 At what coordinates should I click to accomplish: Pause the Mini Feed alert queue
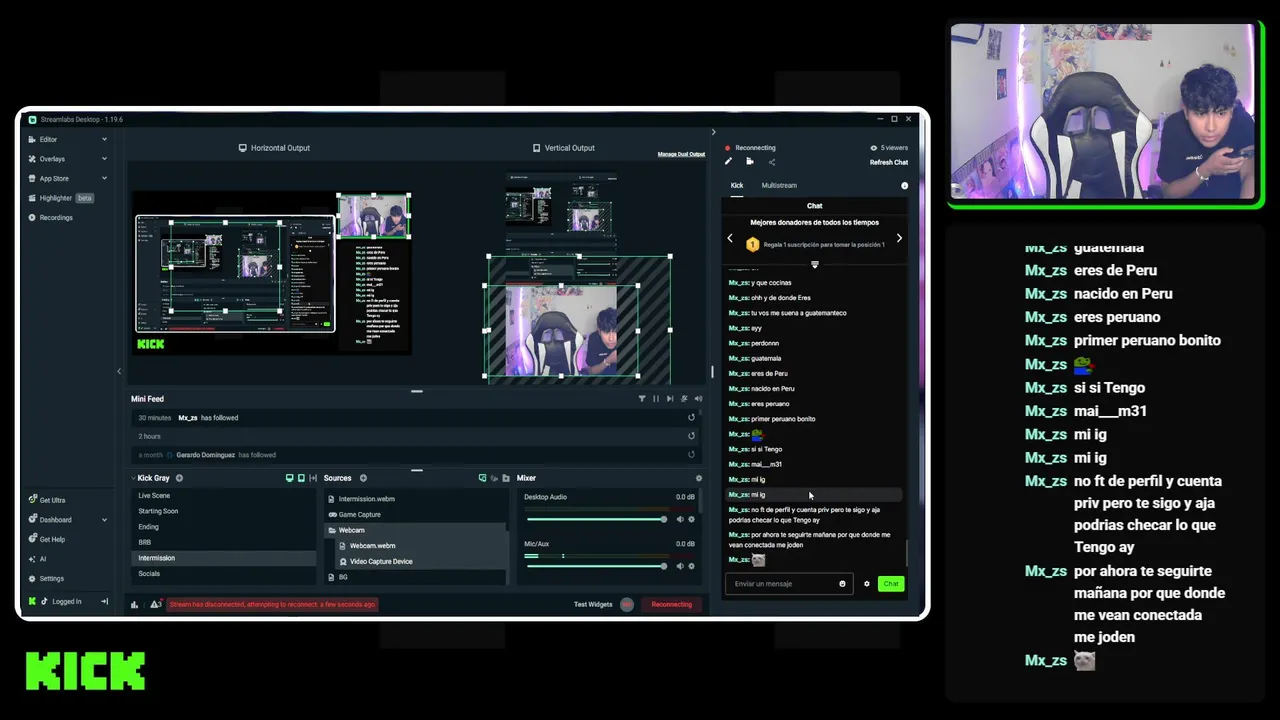(656, 399)
